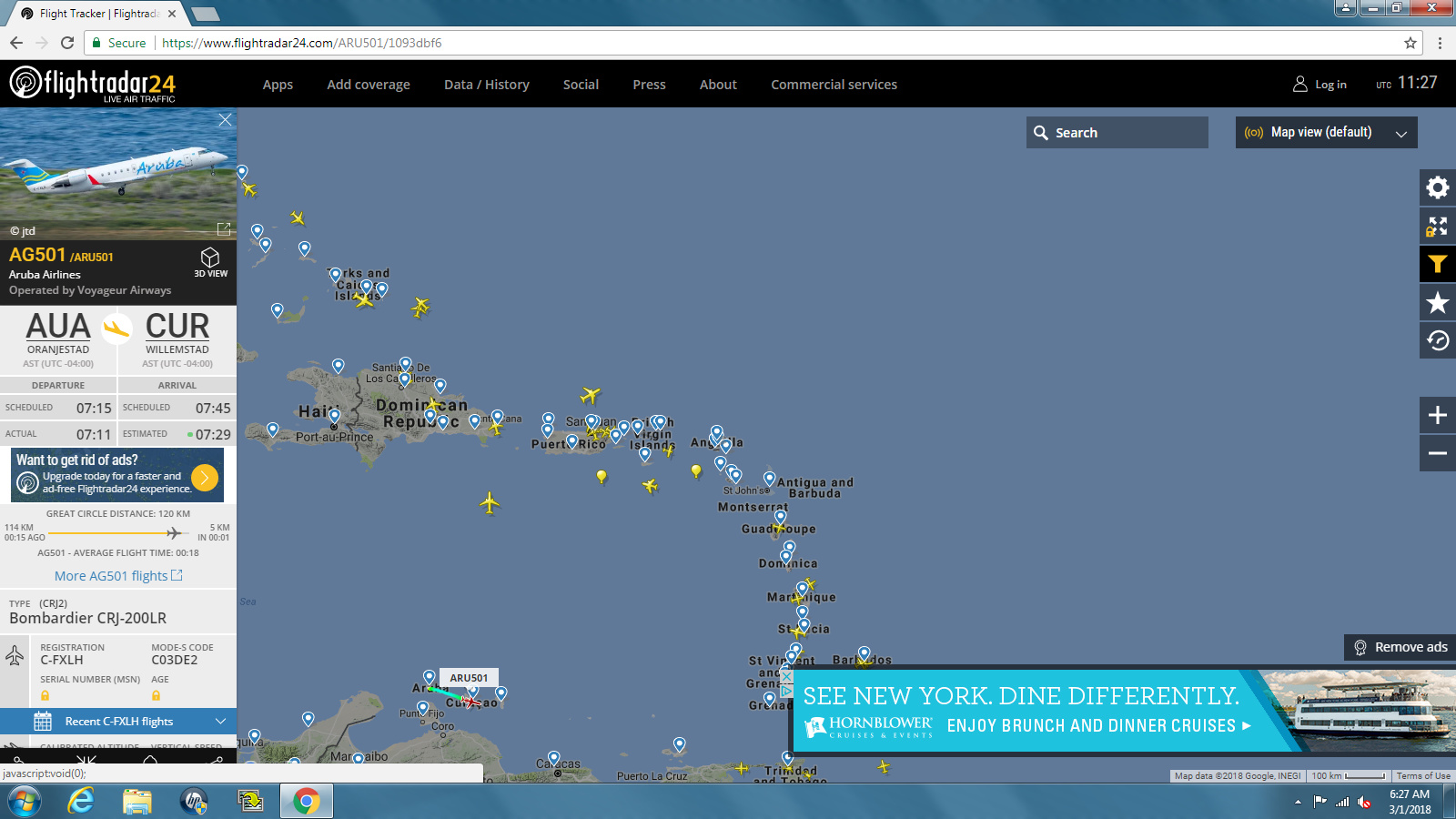The image size is (1456, 819).
Task: Click the image transfer icon in taskbar
Action: coord(250,802)
